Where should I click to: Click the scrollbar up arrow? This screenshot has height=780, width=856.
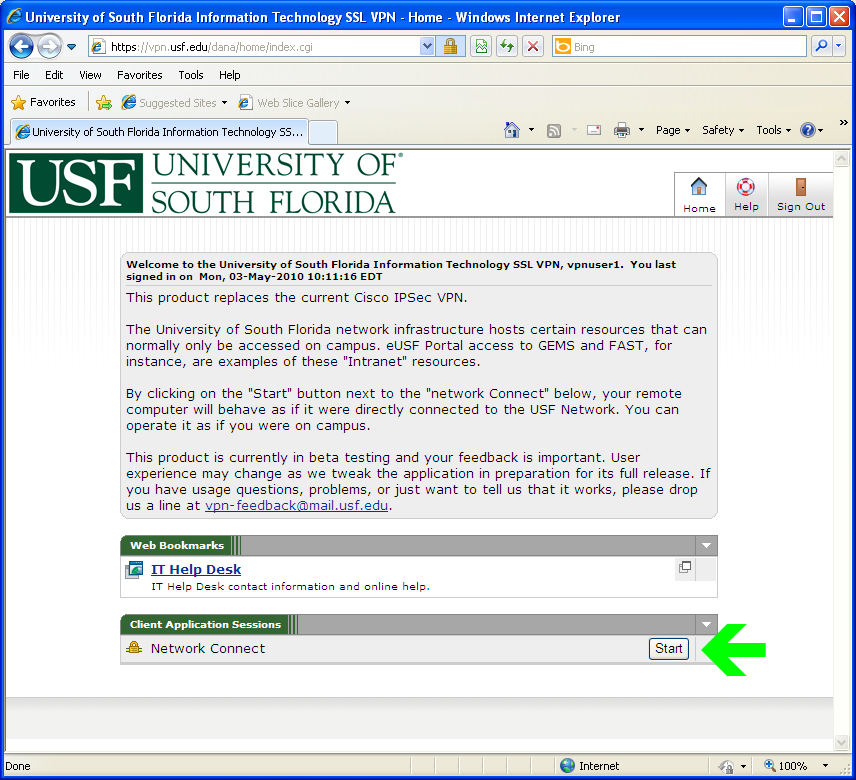click(x=841, y=159)
